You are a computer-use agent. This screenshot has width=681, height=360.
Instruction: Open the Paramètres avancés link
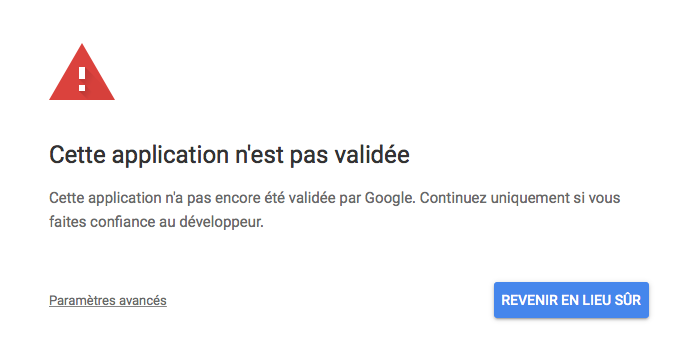click(108, 300)
